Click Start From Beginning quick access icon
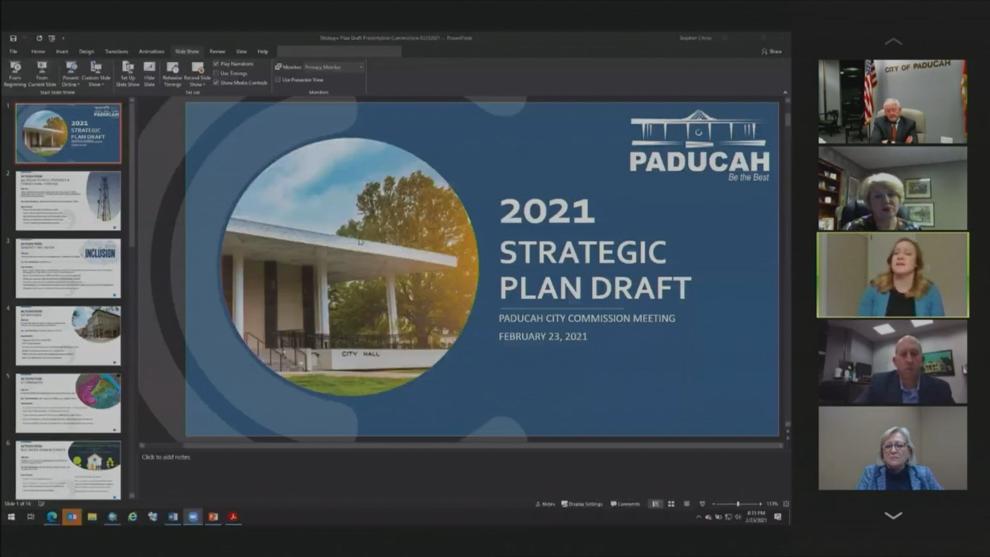The height and width of the screenshot is (557, 990). (52, 38)
